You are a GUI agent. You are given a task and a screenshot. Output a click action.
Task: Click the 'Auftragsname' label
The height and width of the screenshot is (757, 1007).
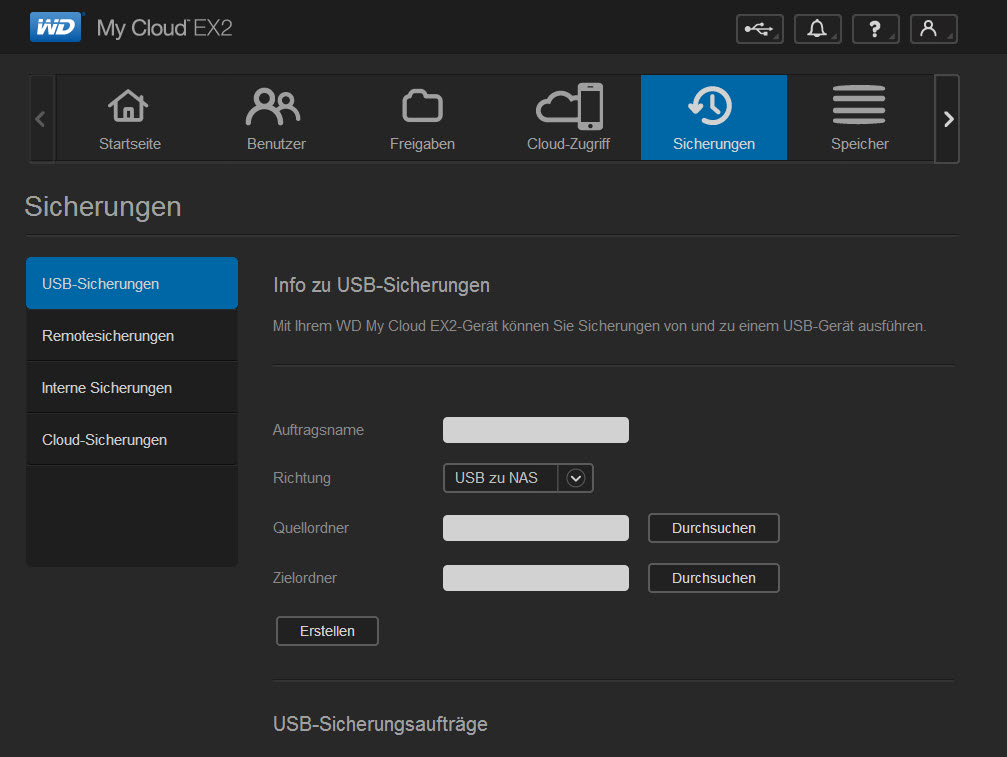pyautogui.click(x=318, y=430)
